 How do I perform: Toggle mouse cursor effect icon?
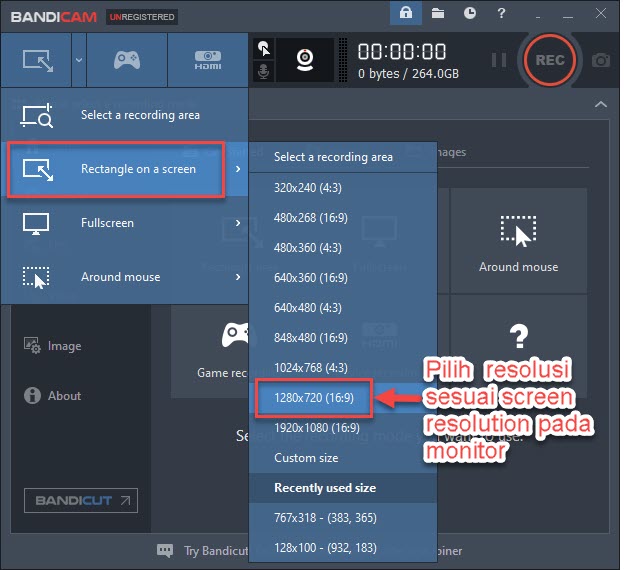[263, 49]
